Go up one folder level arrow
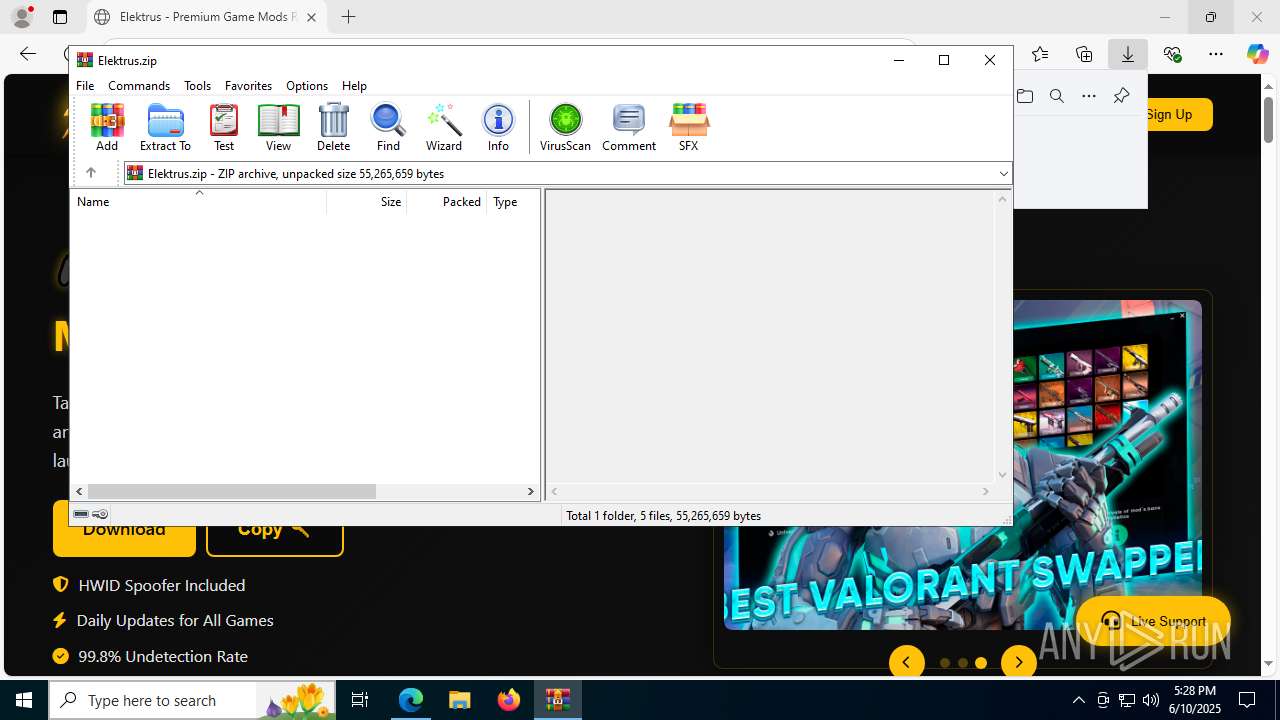The width and height of the screenshot is (1280, 720). (91, 173)
